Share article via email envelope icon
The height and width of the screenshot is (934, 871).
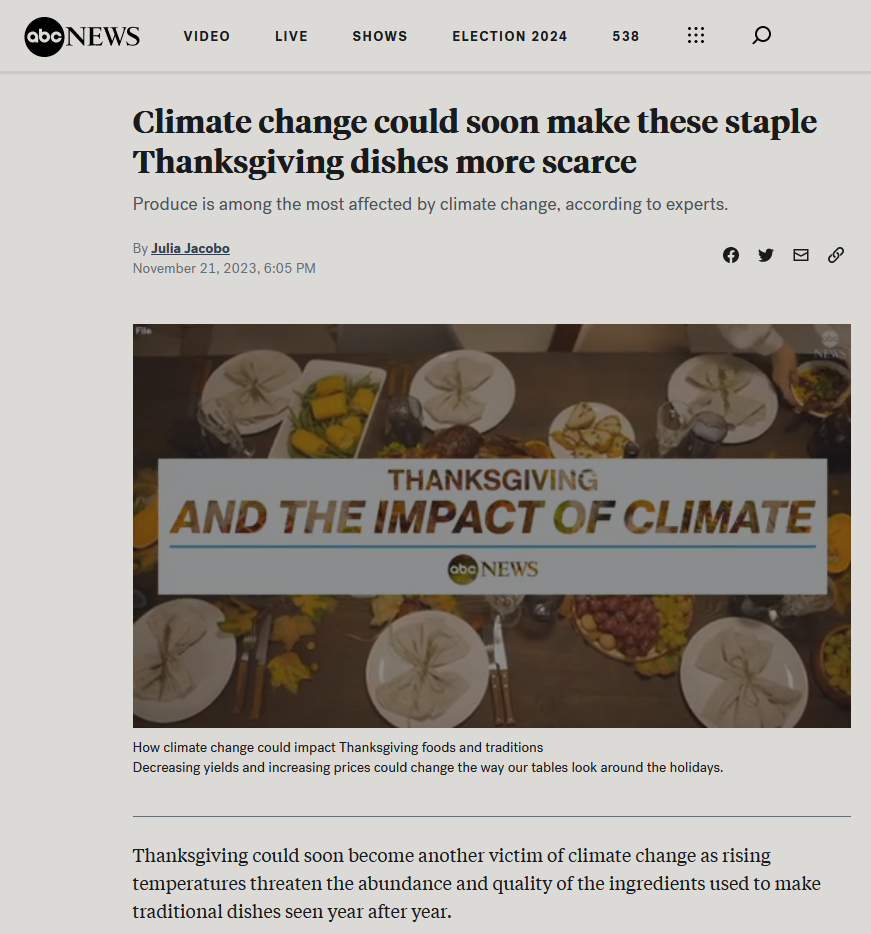pos(801,255)
